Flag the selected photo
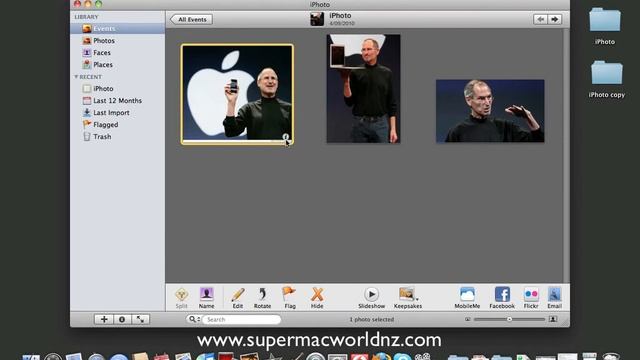Image resolution: width=640 pixels, height=360 pixels. click(290, 298)
